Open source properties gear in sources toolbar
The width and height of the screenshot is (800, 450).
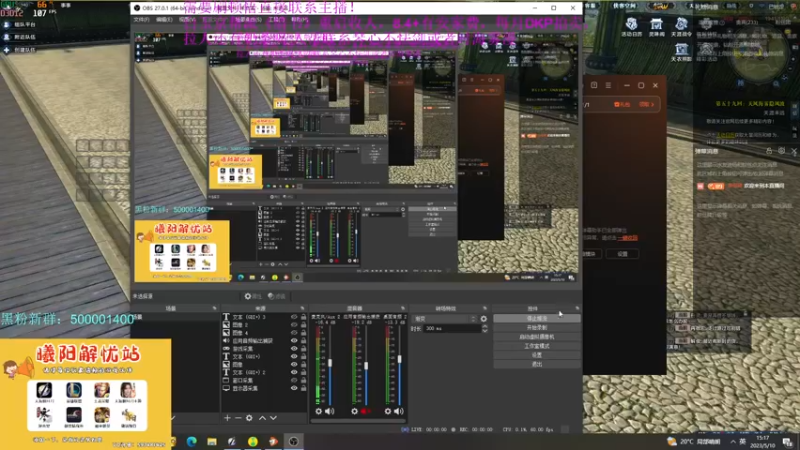tap(249, 418)
